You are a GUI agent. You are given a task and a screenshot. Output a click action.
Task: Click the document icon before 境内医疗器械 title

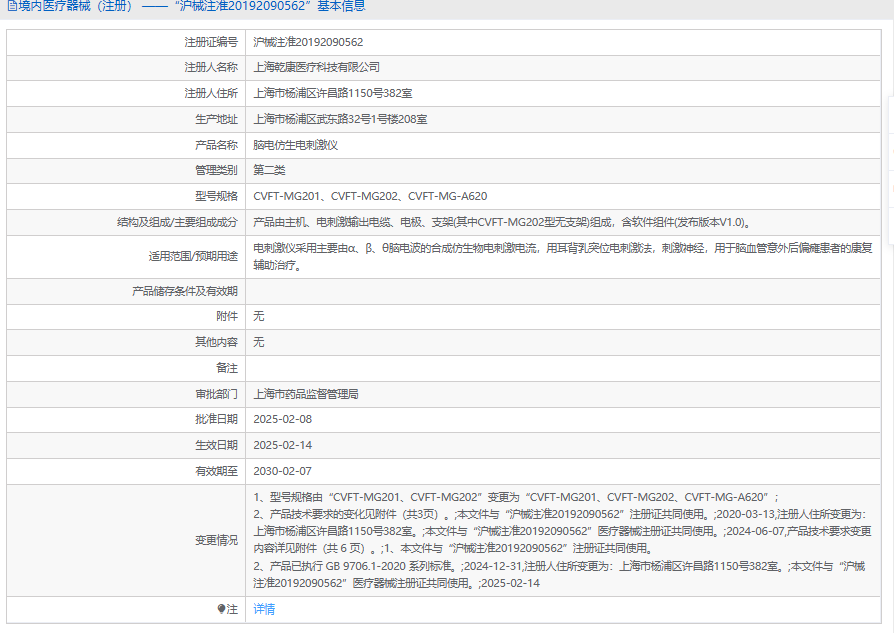(x=11, y=6)
